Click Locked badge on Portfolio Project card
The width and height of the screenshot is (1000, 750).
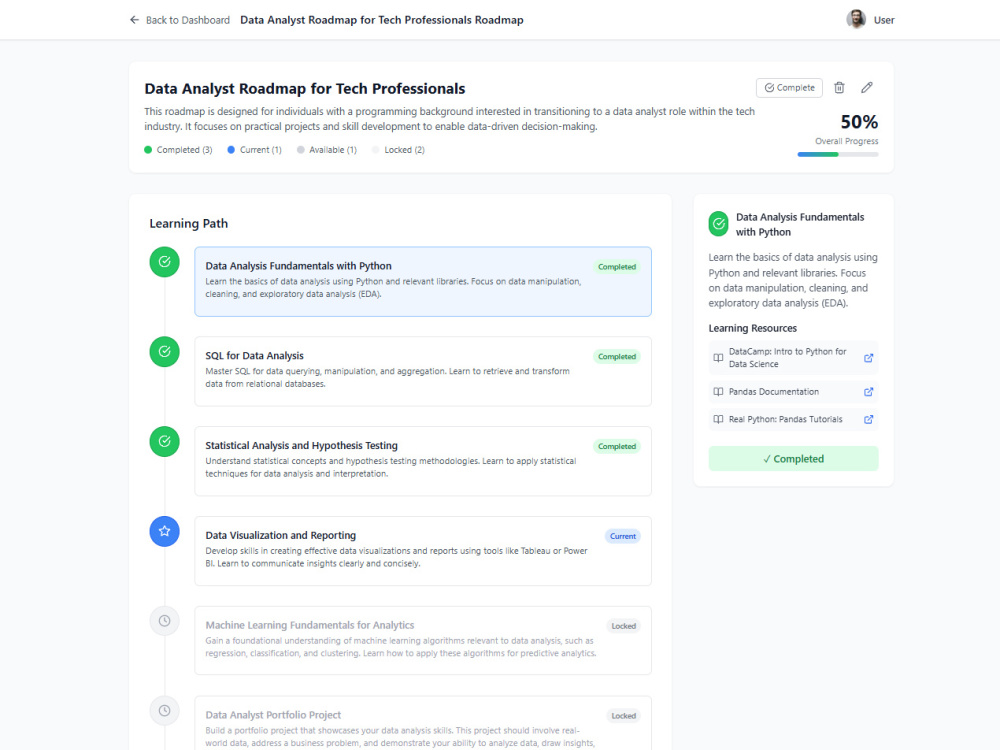click(x=624, y=716)
